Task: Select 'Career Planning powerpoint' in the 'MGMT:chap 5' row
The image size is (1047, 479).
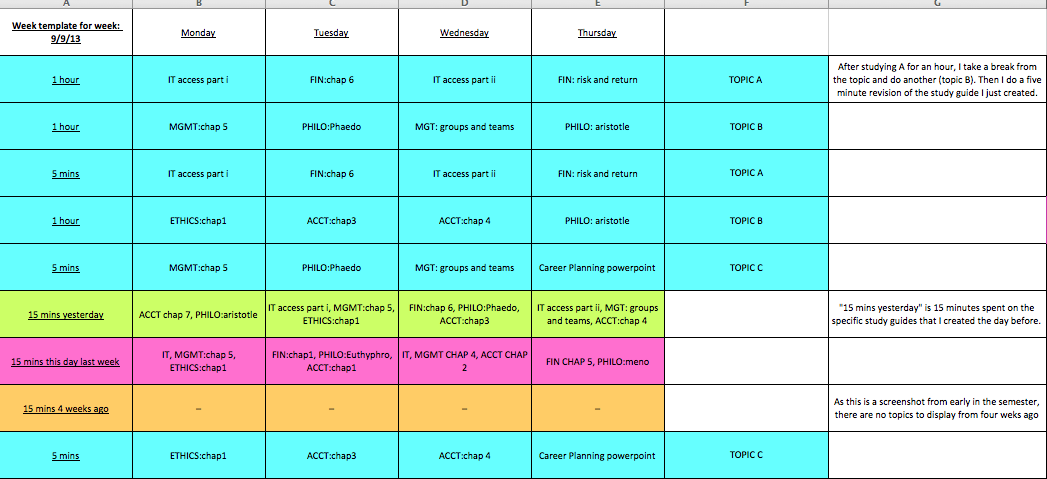Action: point(597,267)
